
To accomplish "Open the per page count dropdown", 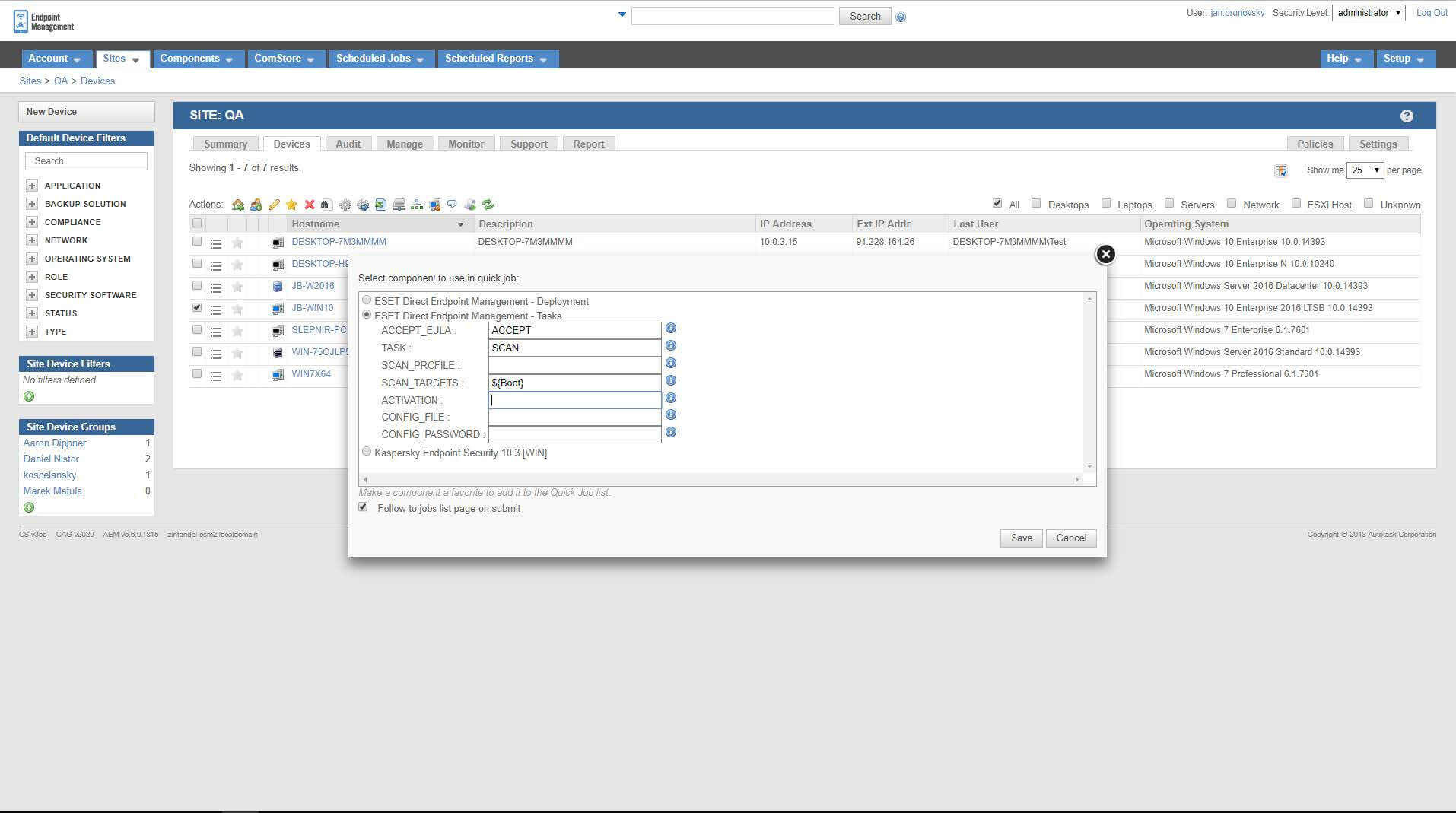I will 1365,170.
